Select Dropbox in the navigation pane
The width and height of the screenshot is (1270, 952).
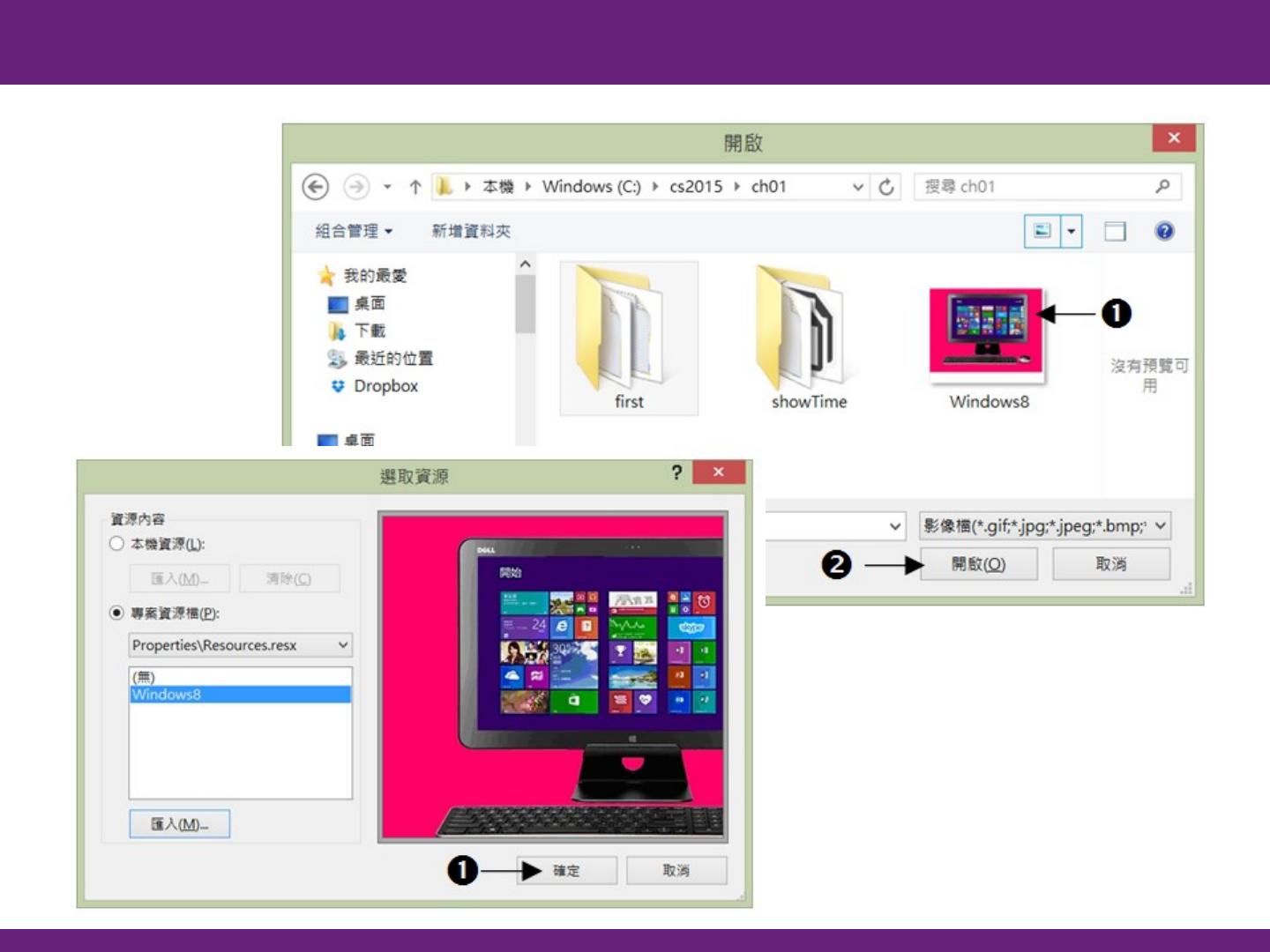click(385, 386)
